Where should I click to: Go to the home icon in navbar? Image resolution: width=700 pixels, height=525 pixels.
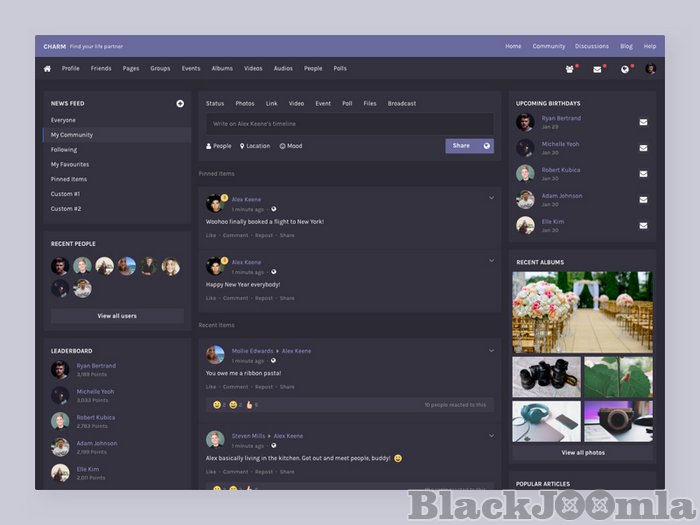tap(47, 69)
